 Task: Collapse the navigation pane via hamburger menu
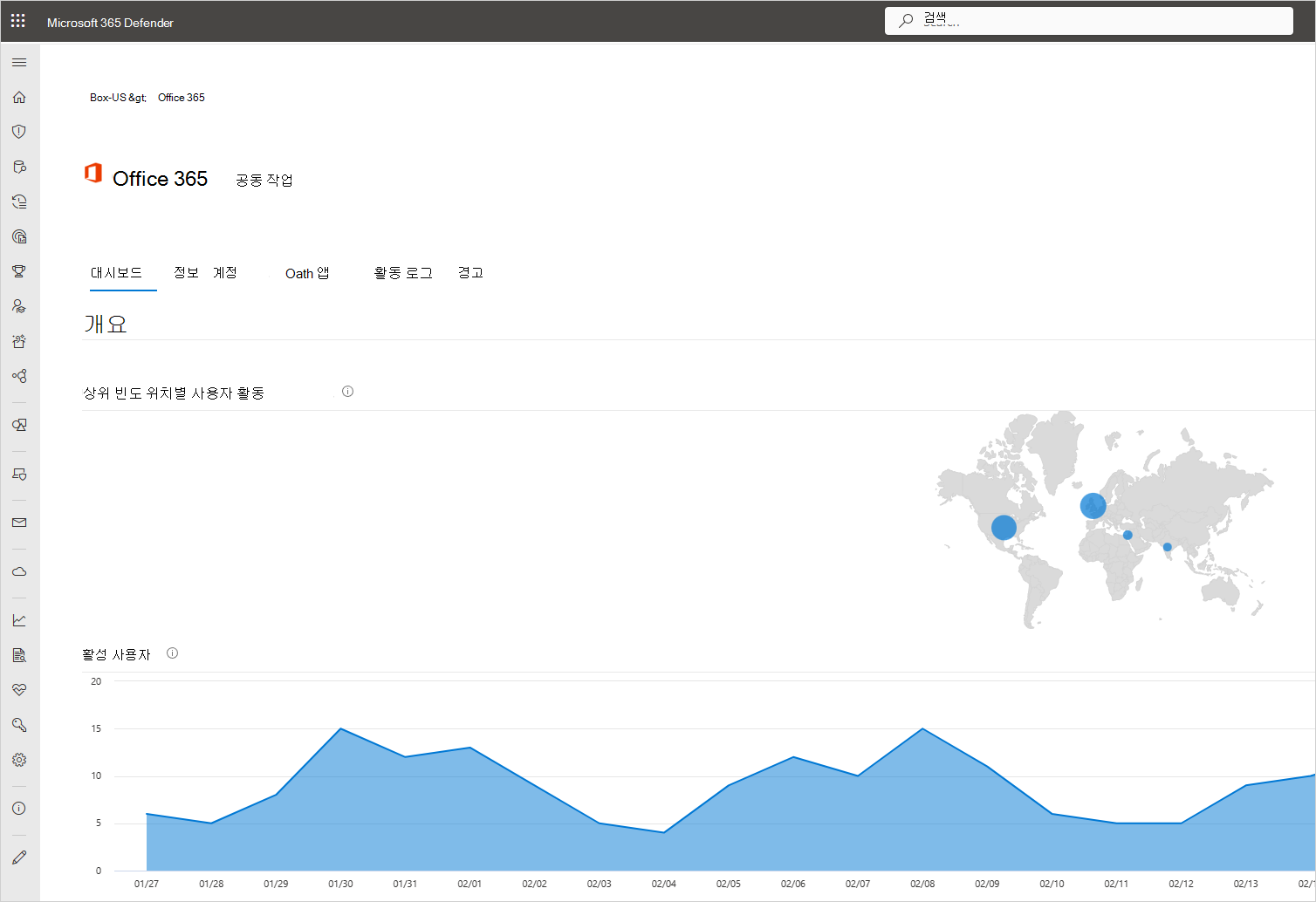[x=19, y=62]
